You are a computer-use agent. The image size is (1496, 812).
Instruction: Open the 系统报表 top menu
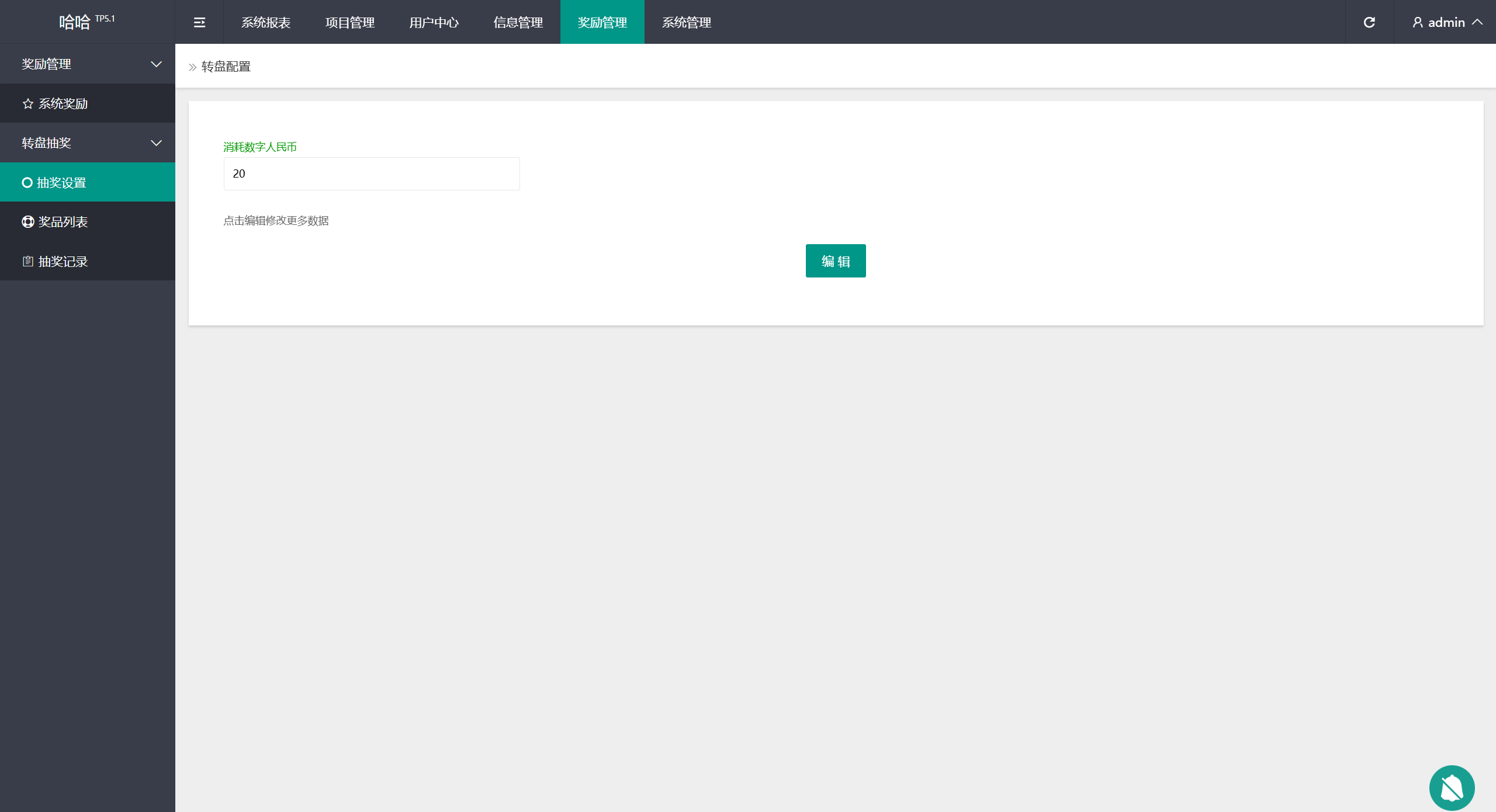pyautogui.click(x=266, y=22)
